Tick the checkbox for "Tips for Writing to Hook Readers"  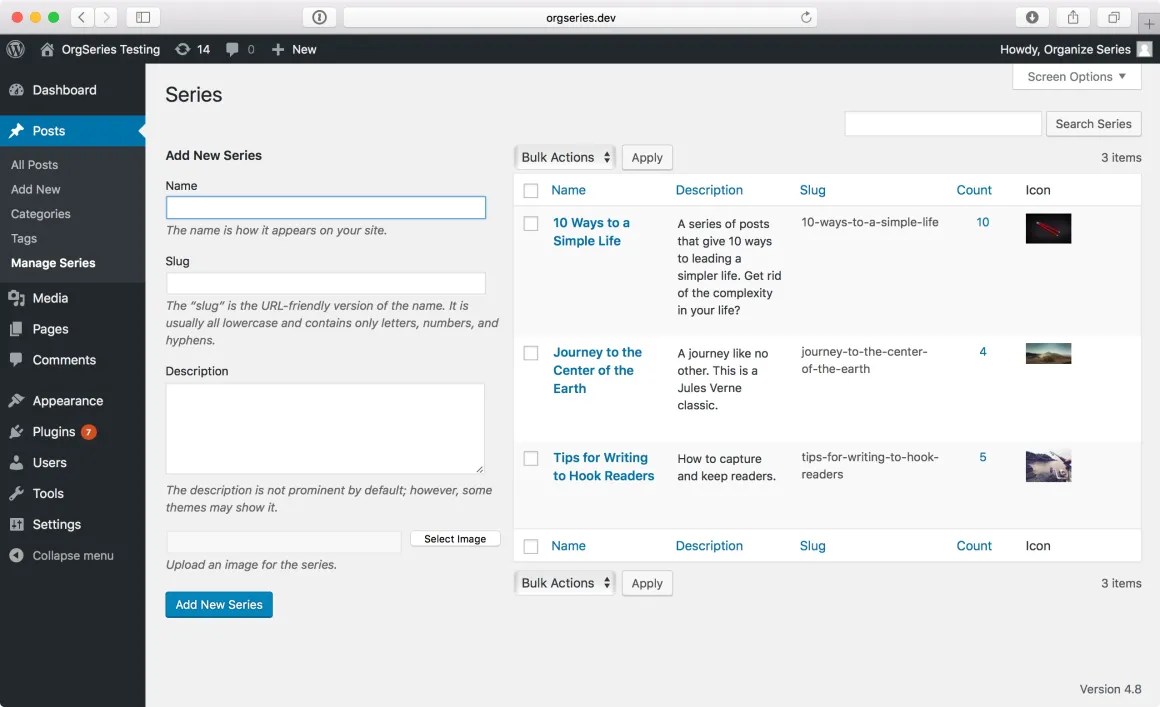point(530,458)
